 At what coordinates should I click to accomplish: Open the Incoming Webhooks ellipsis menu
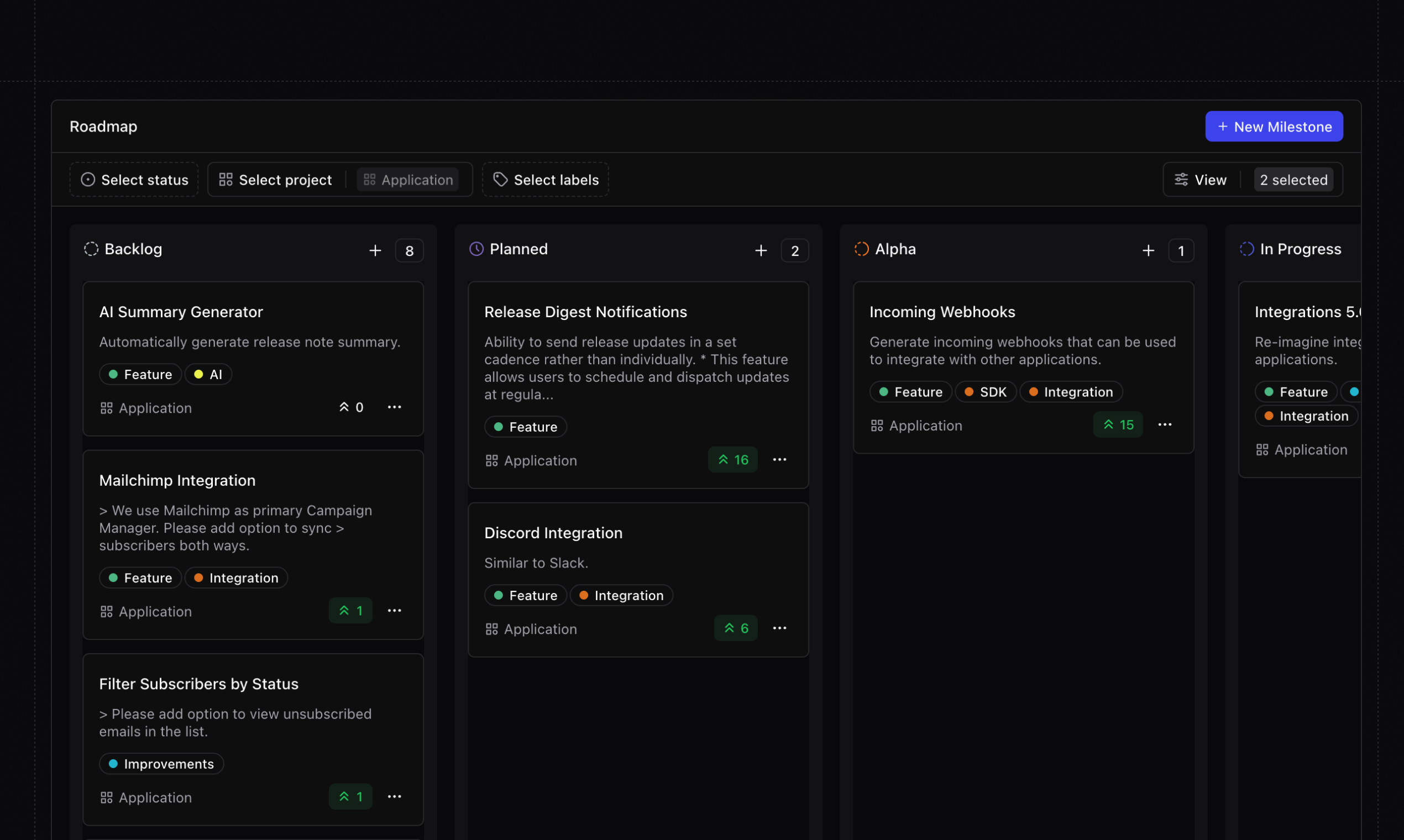coord(1165,424)
